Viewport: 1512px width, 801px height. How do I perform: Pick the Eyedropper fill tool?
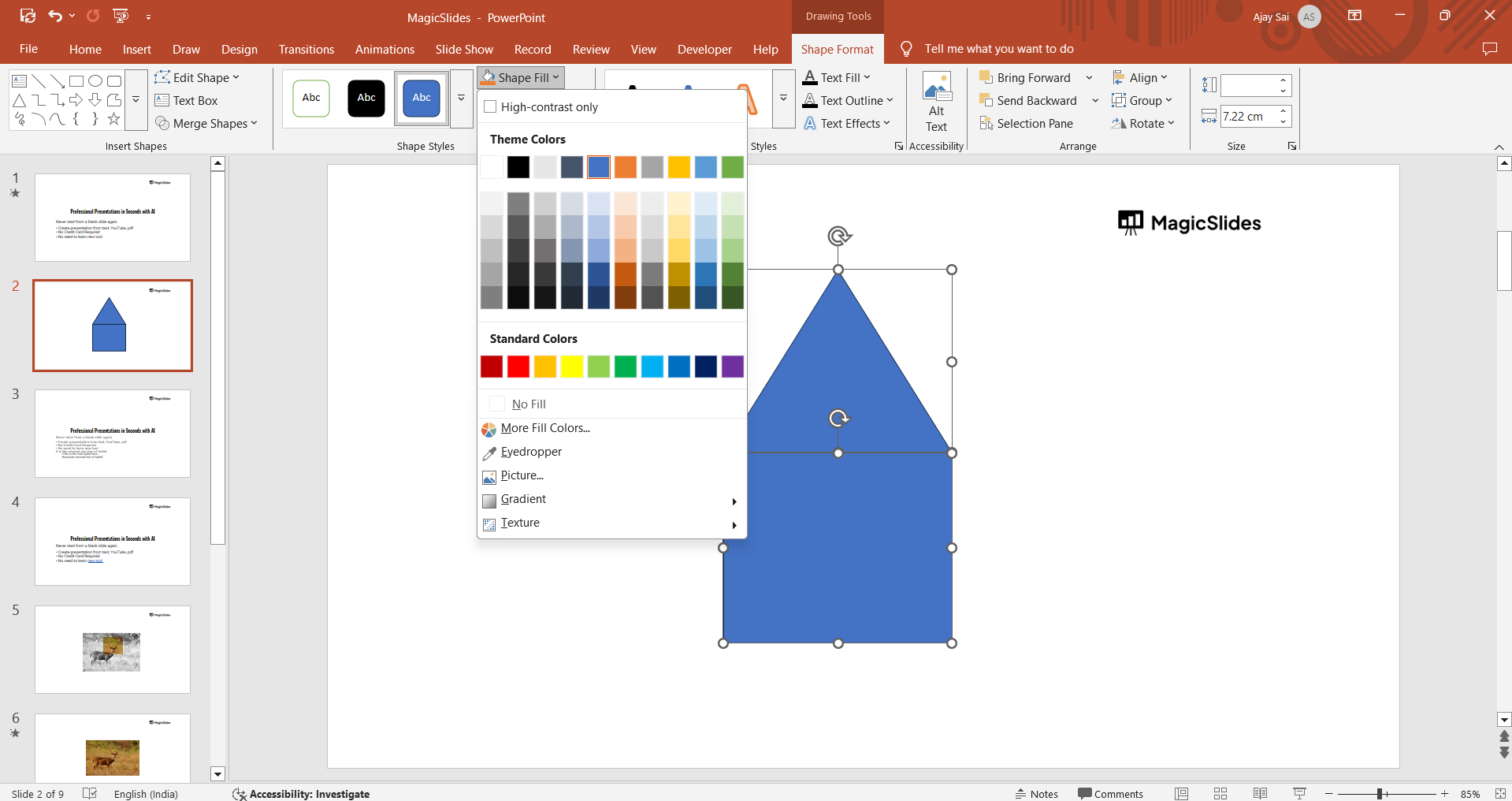(x=530, y=452)
